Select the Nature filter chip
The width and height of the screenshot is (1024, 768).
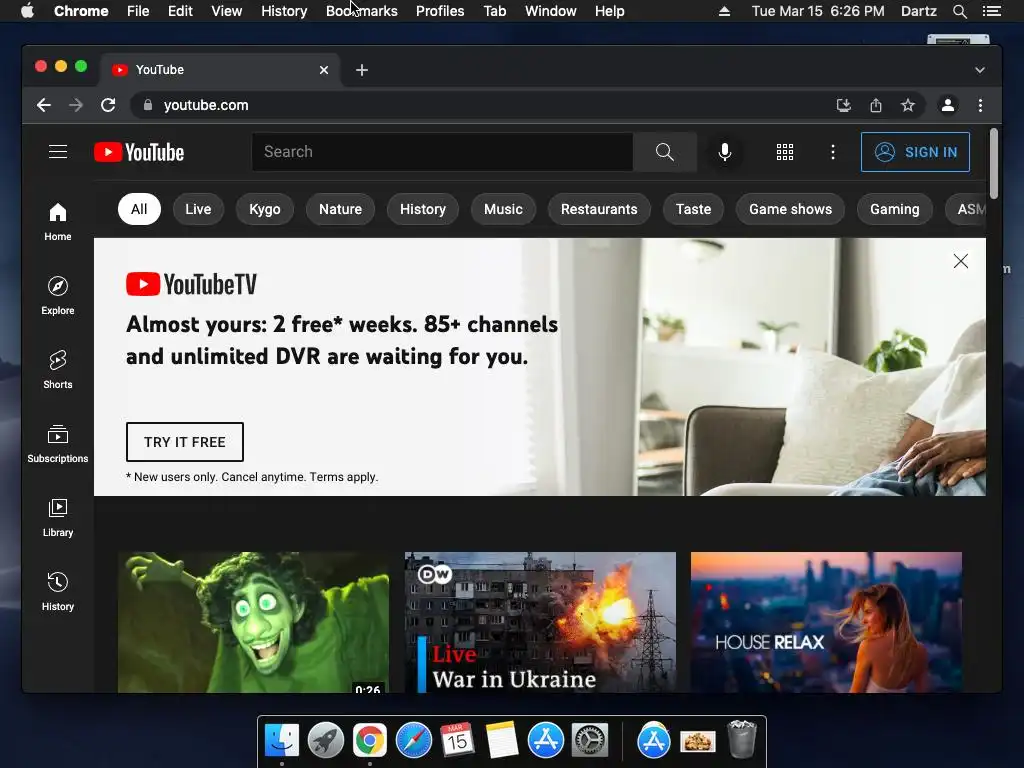pos(340,209)
